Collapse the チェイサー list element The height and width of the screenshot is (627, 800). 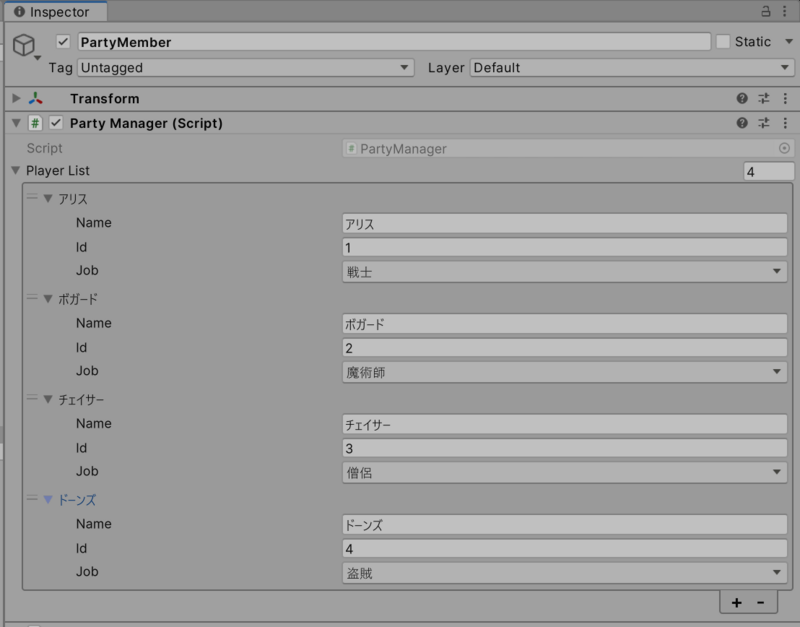pos(48,399)
